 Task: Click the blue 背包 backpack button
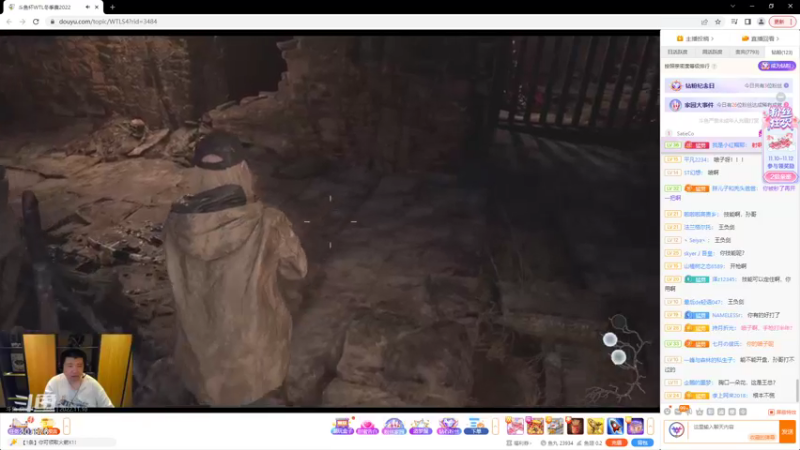coord(642,442)
